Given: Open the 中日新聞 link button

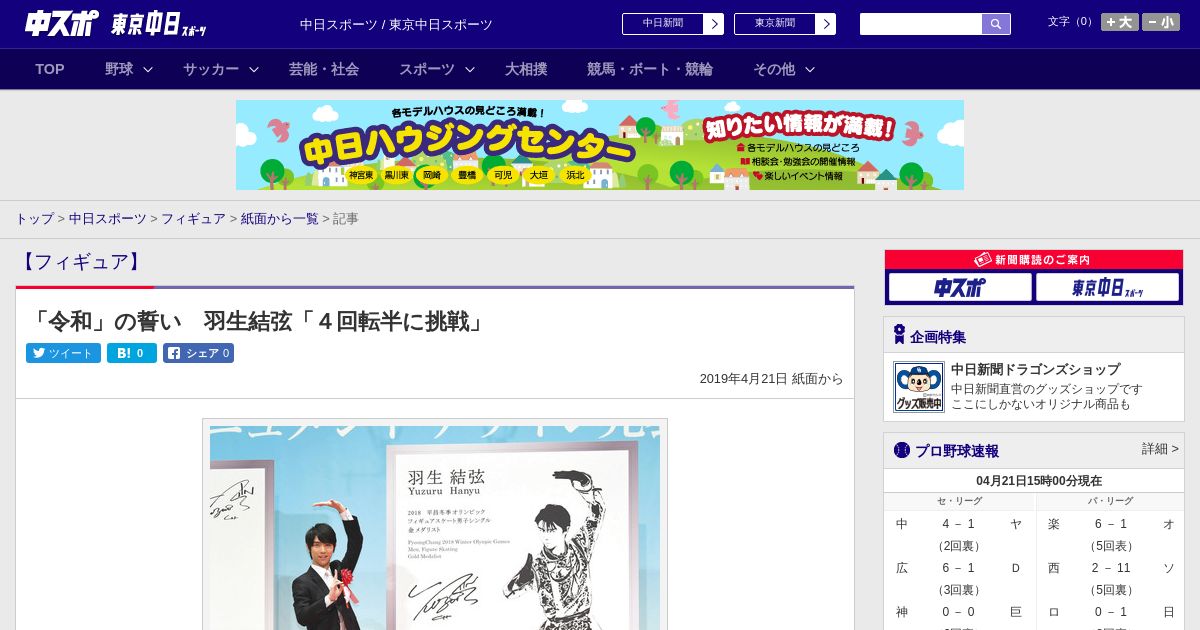Looking at the screenshot, I should coord(663,24).
